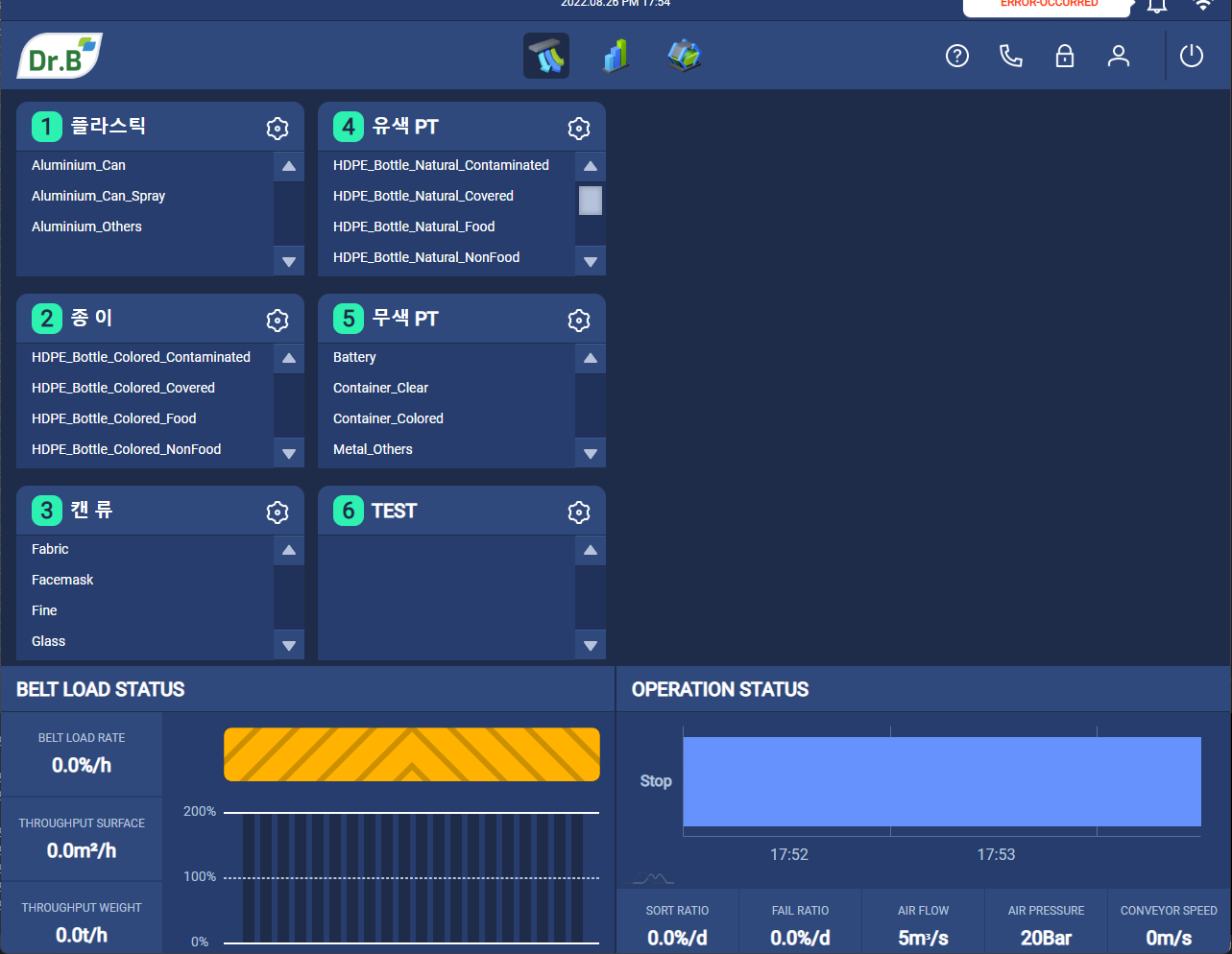This screenshot has height=954, width=1232.
Task: Click the phone contact icon
Action: (1011, 57)
